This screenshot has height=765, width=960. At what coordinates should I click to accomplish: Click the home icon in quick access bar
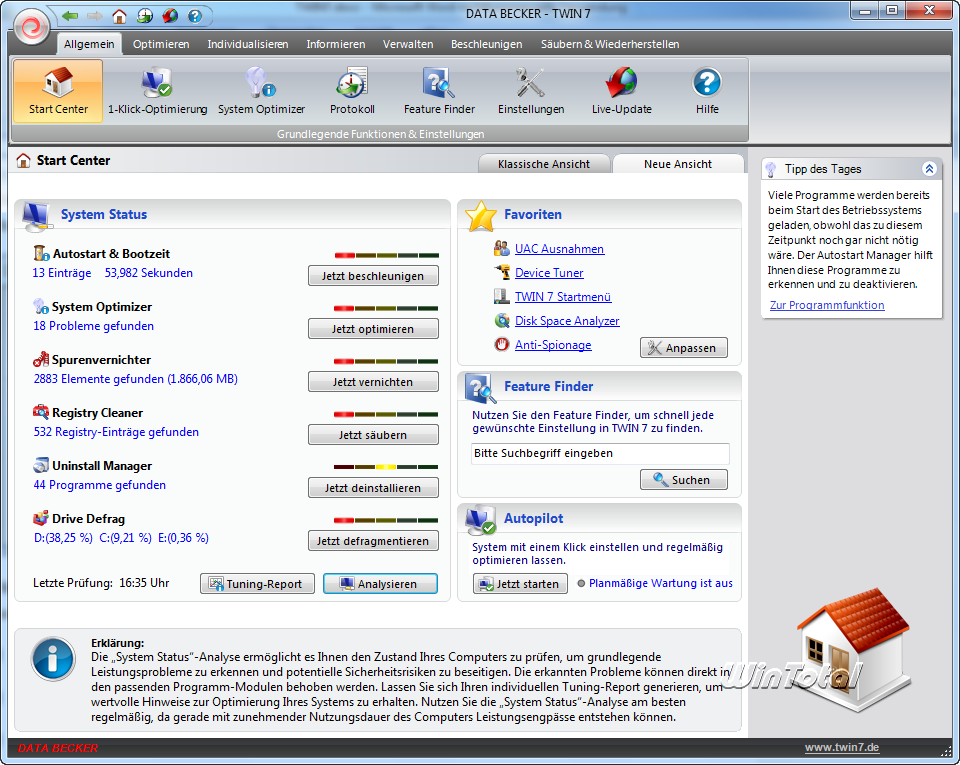pyautogui.click(x=119, y=16)
